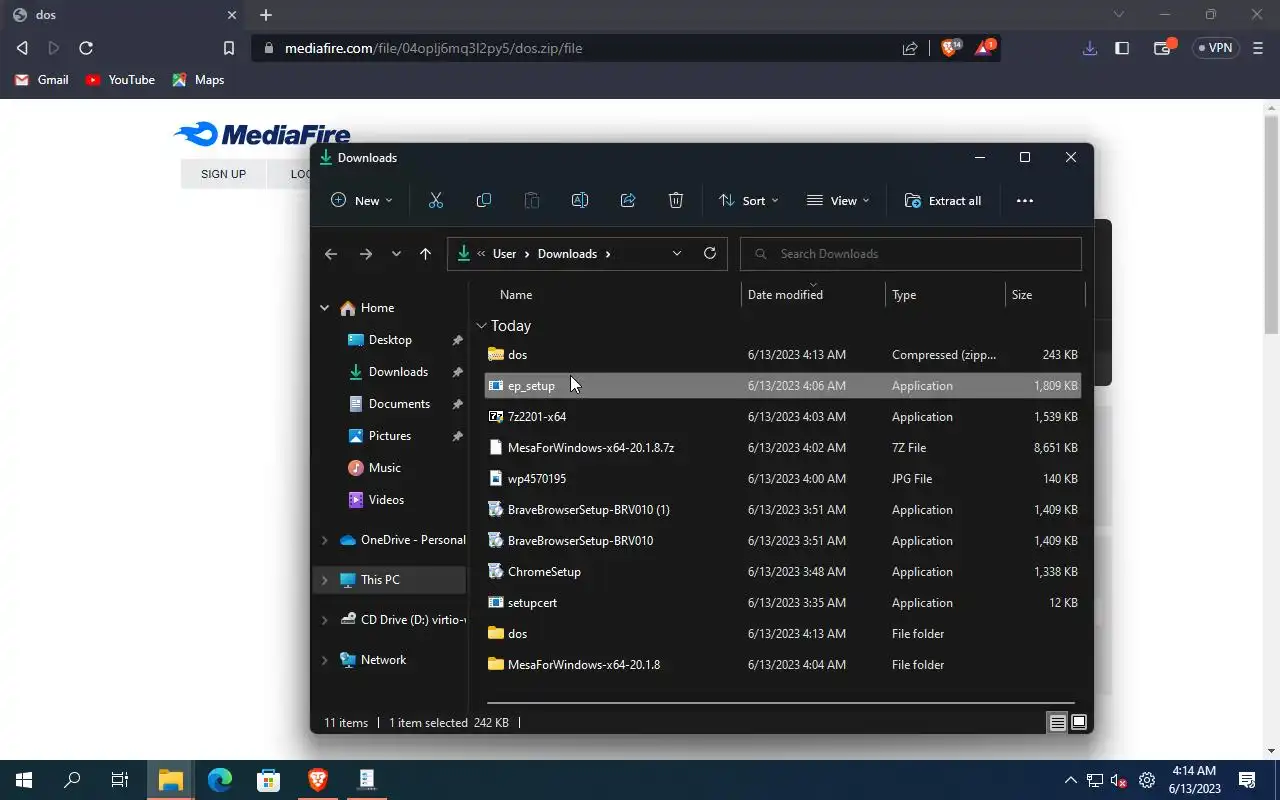Go up one folder level arrow
This screenshot has width=1280, height=800.
point(425,254)
